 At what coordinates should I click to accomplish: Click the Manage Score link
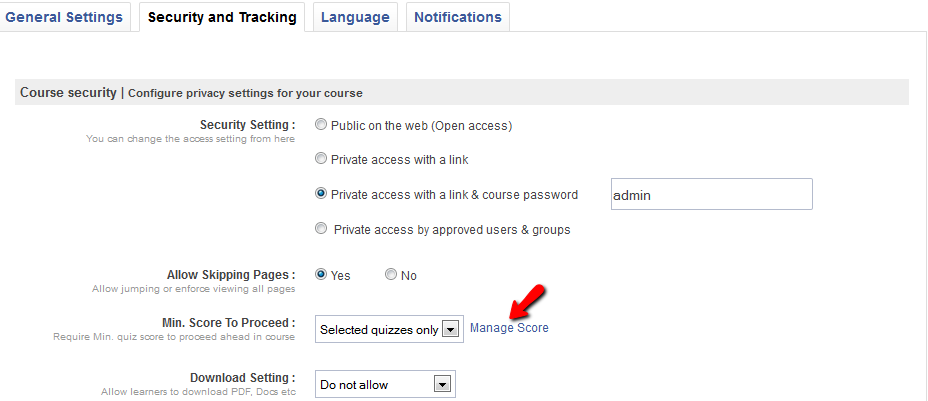click(x=509, y=328)
